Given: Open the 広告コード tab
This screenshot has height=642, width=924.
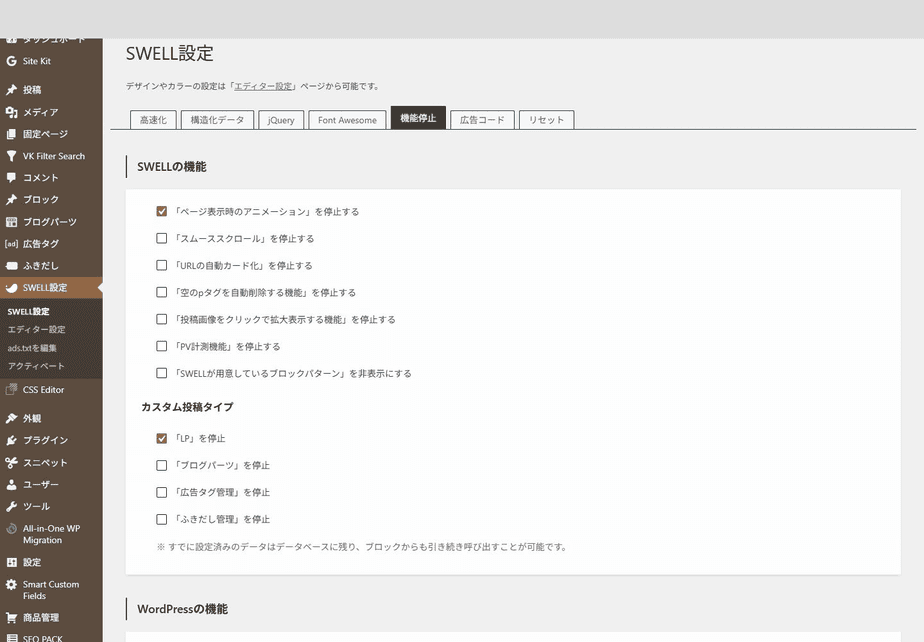Looking at the screenshot, I should click(x=483, y=120).
